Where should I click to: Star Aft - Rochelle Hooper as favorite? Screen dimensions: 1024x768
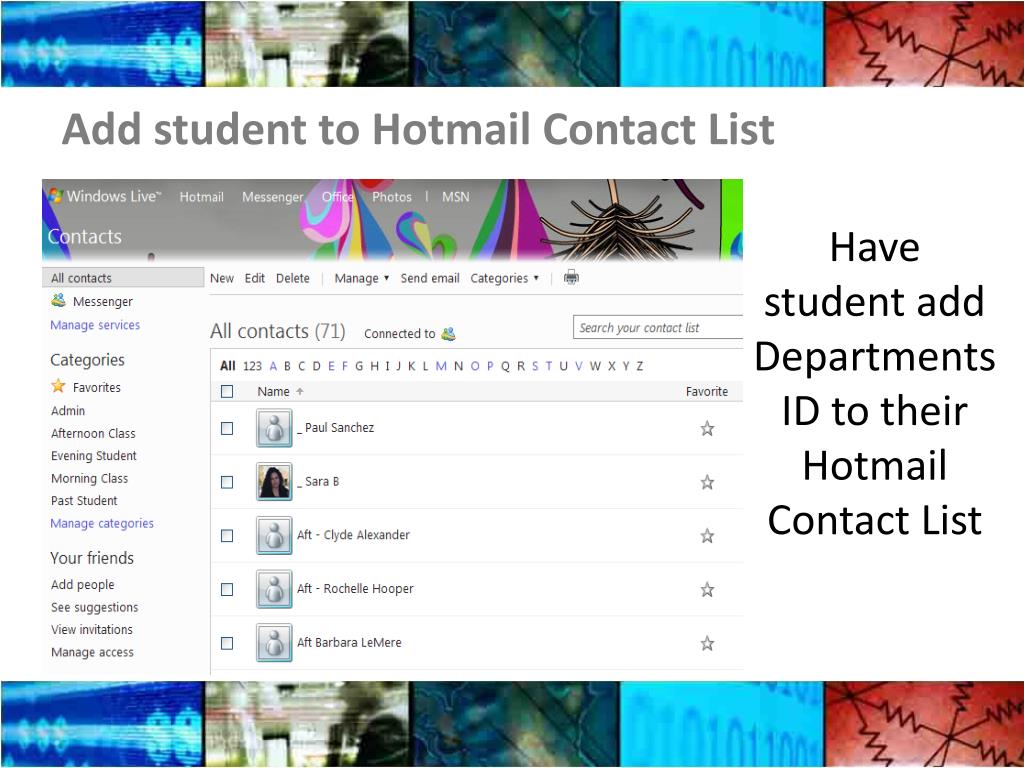707,590
